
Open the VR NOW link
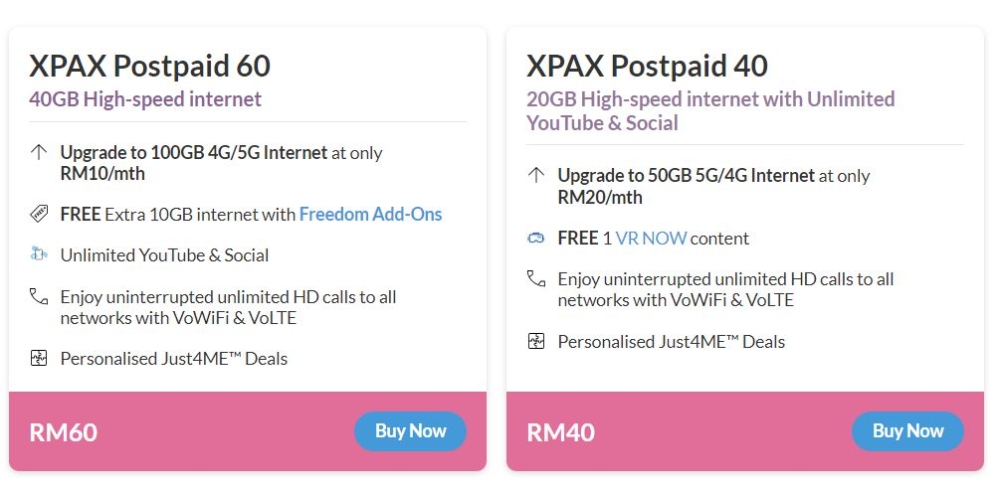coord(651,238)
